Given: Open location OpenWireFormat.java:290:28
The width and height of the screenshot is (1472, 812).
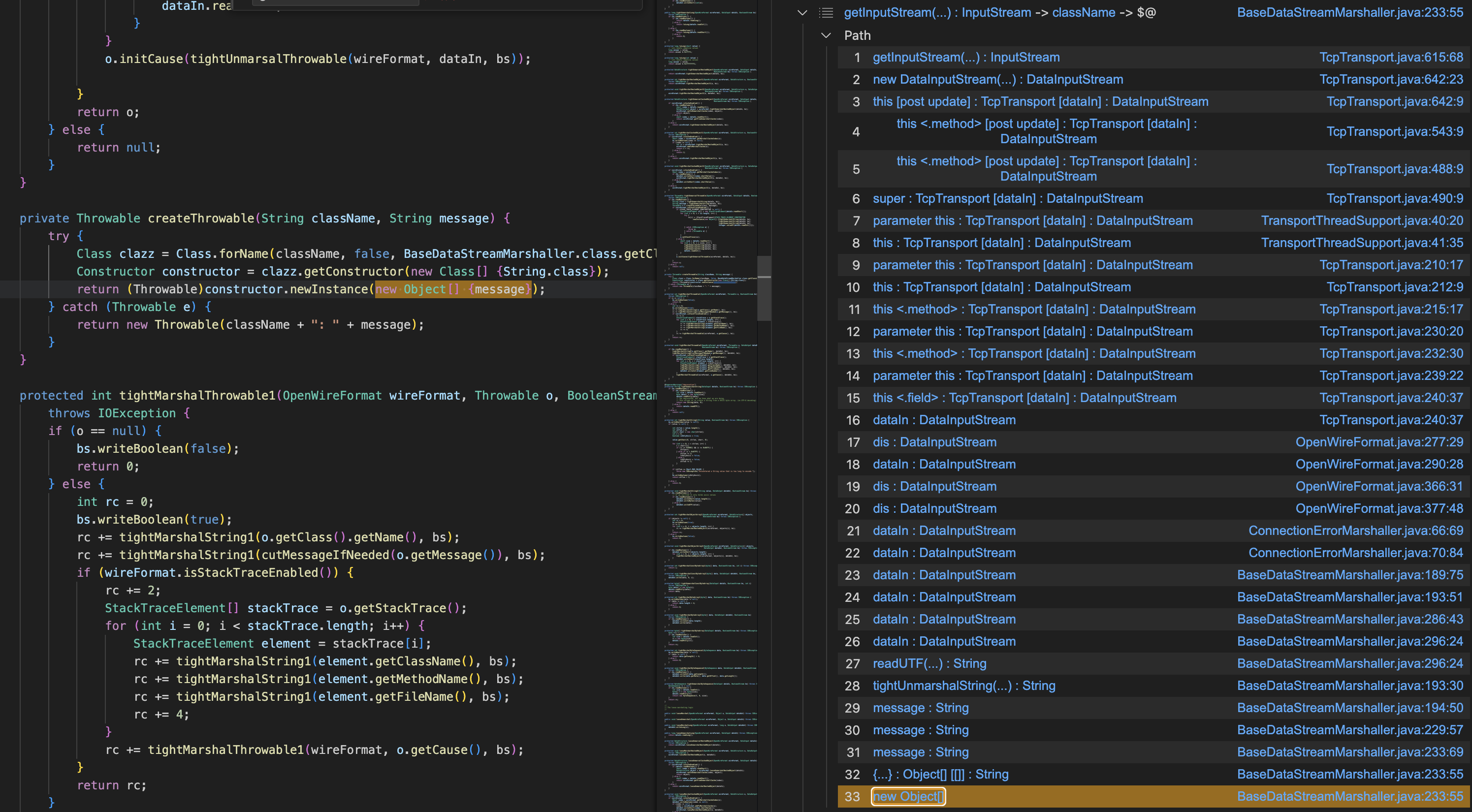Looking at the screenshot, I should pyautogui.click(x=1379, y=464).
